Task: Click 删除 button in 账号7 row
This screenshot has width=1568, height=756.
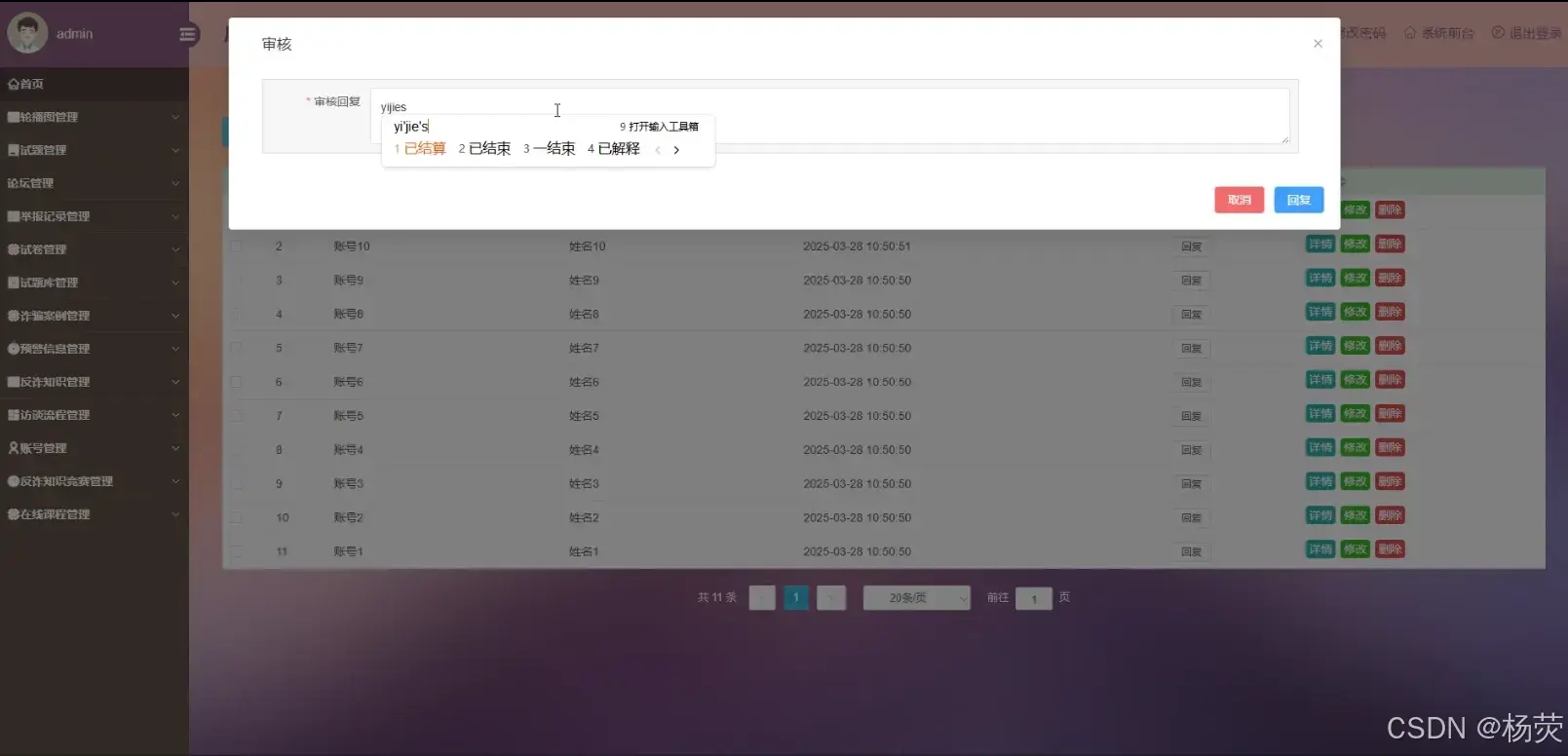Action: [x=1390, y=346]
